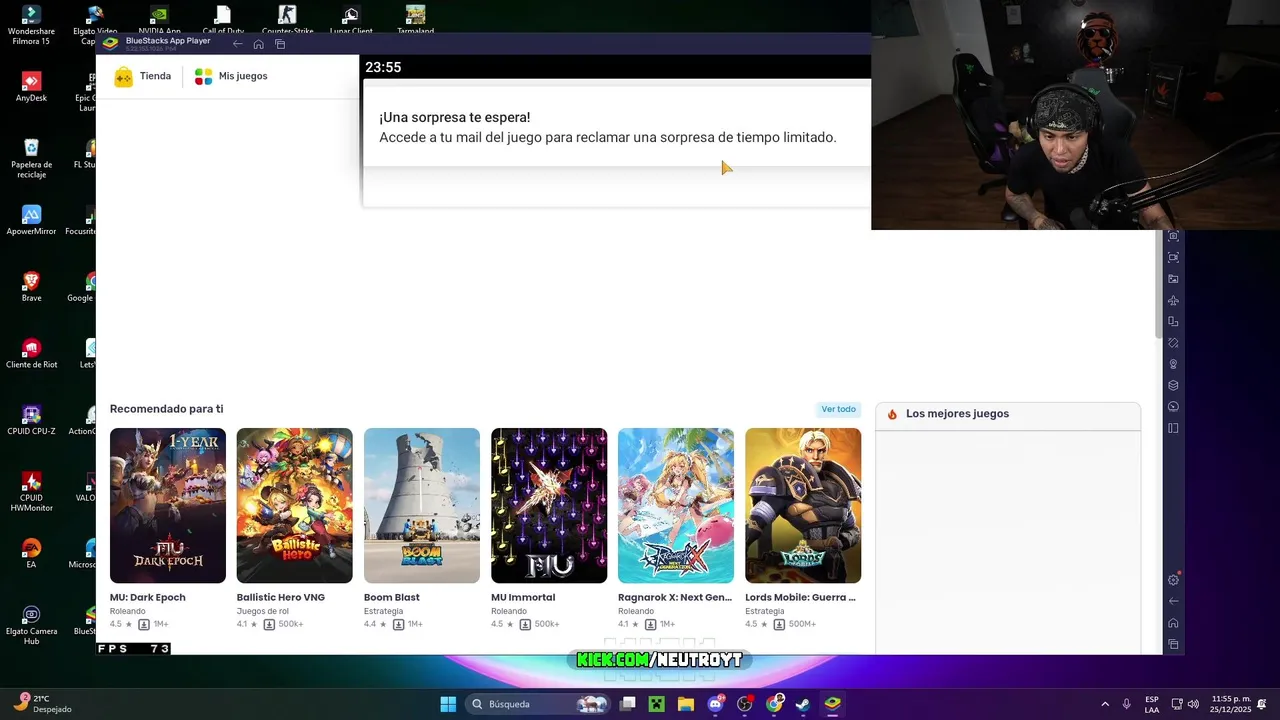Image resolution: width=1280 pixels, height=720 pixels.
Task: Open the Boom Blast game thumbnail
Action: [422, 505]
